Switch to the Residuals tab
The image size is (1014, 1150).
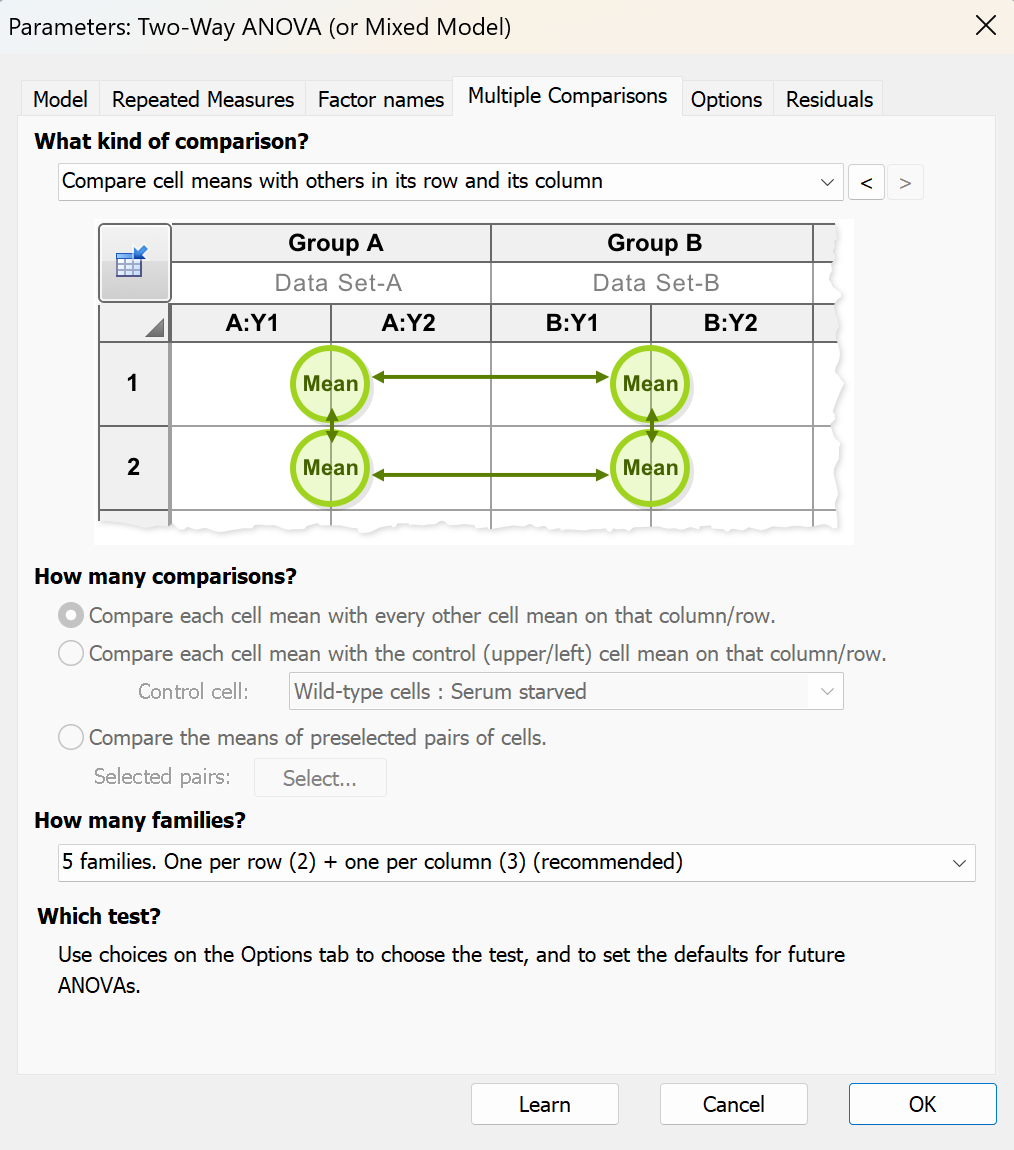(x=828, y=98)
